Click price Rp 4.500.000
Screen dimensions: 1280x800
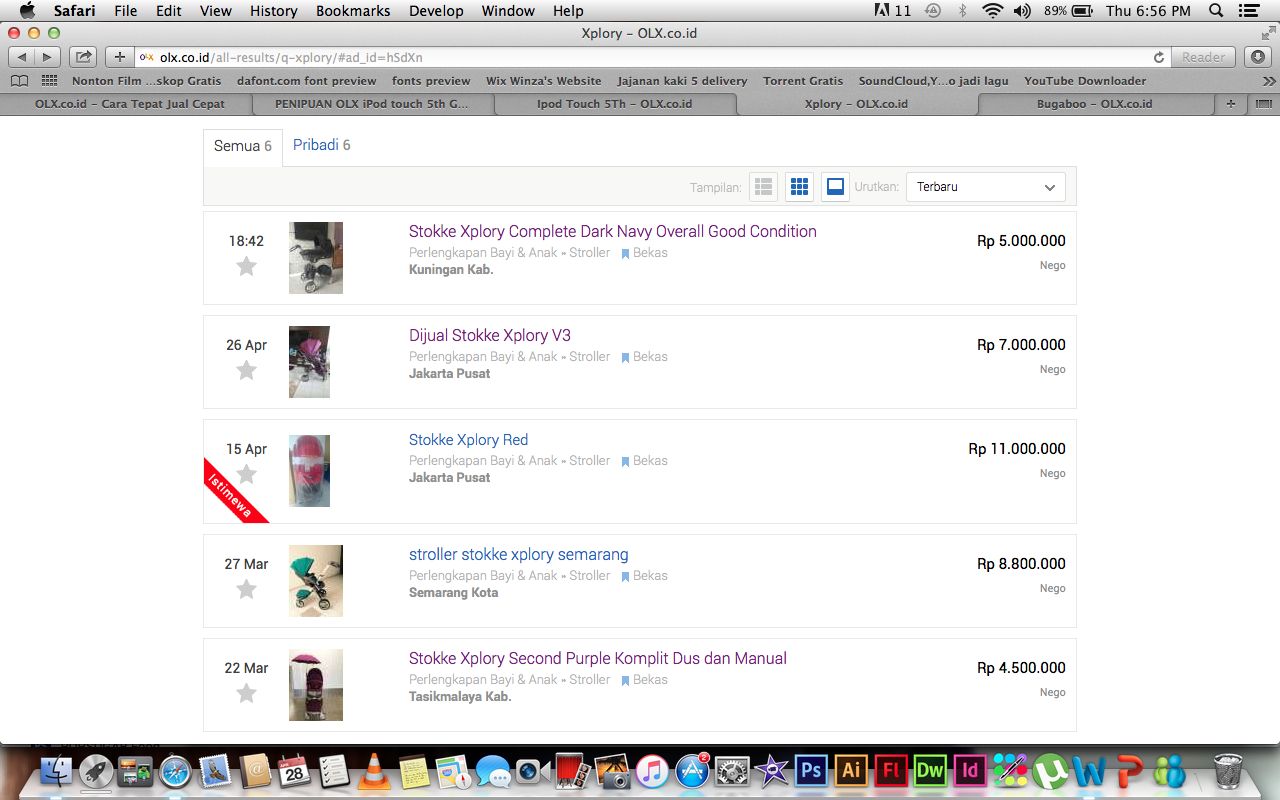[1021, 668]
